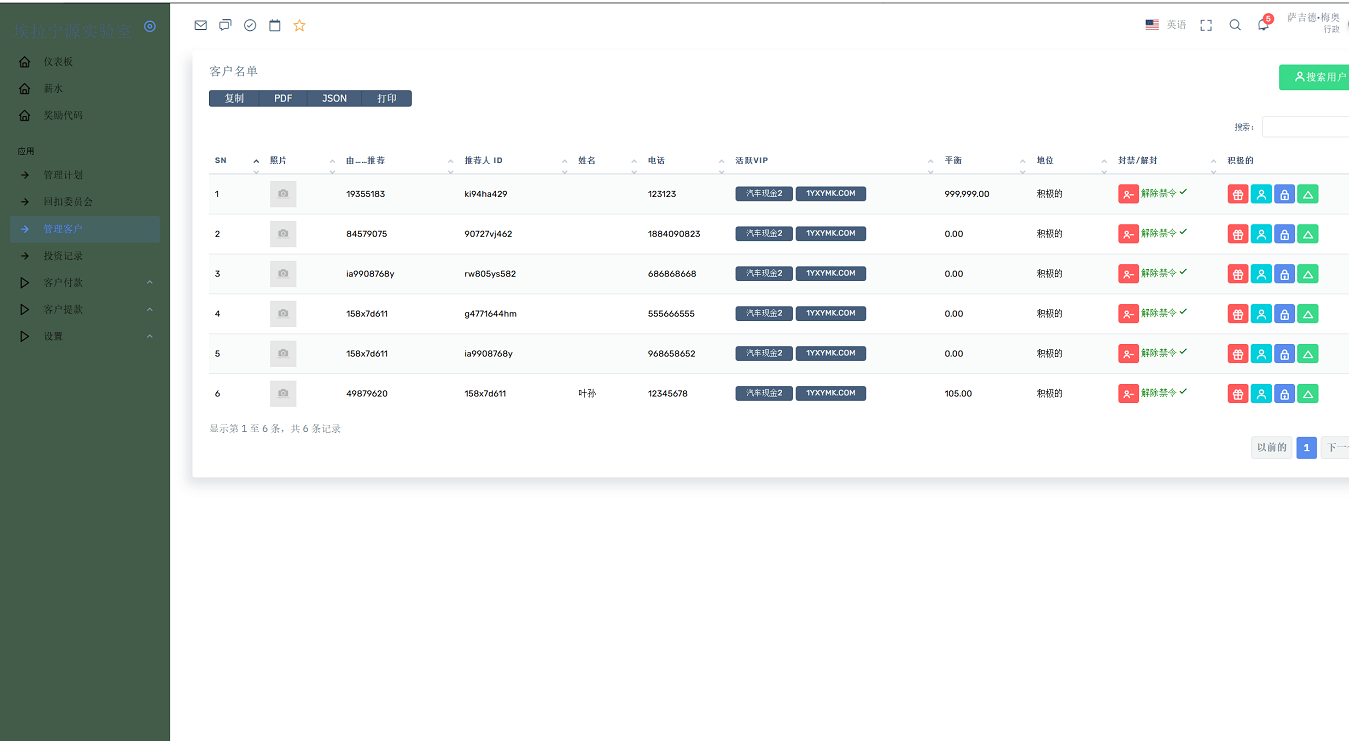Viewport: 1349px width, 741px height.
Task: Go to 仪表板 in the sidebar
Action: tap(58, 62)
